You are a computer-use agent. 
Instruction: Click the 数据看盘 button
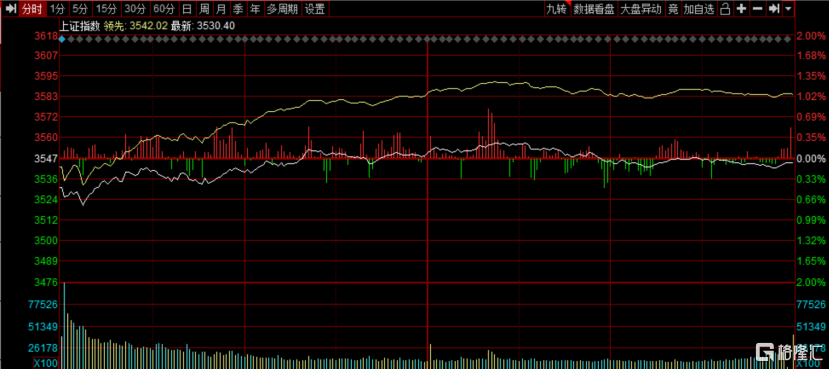coord(594,8)
